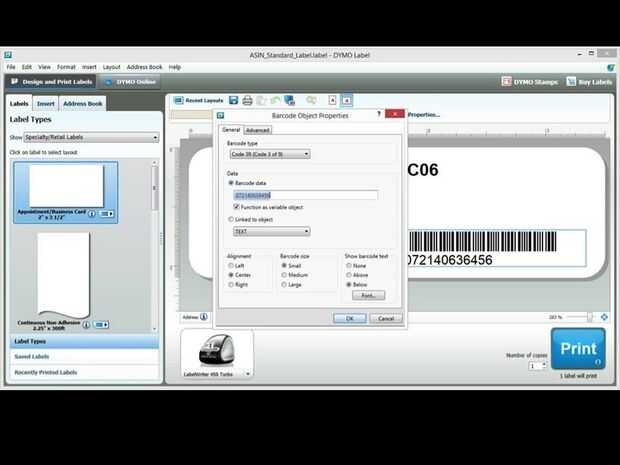Select the Appointment/Business Card label thumbnail
The image size is (620, 465).
pyautogui.click(x=66, y=192)
